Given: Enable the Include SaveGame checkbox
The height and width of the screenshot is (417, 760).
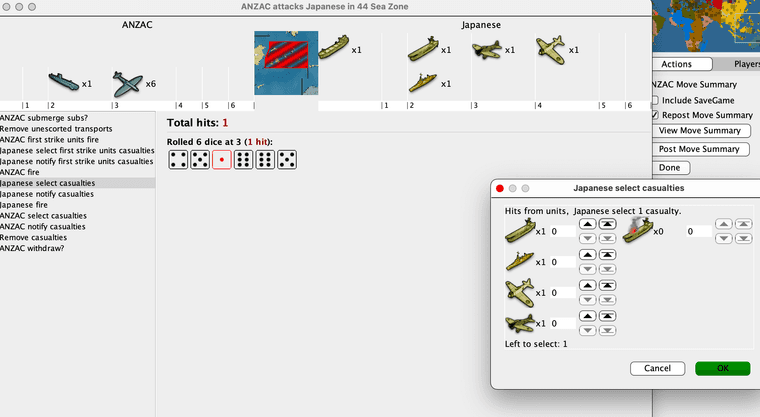Looking at the screenshot, I should click(655, 100).
